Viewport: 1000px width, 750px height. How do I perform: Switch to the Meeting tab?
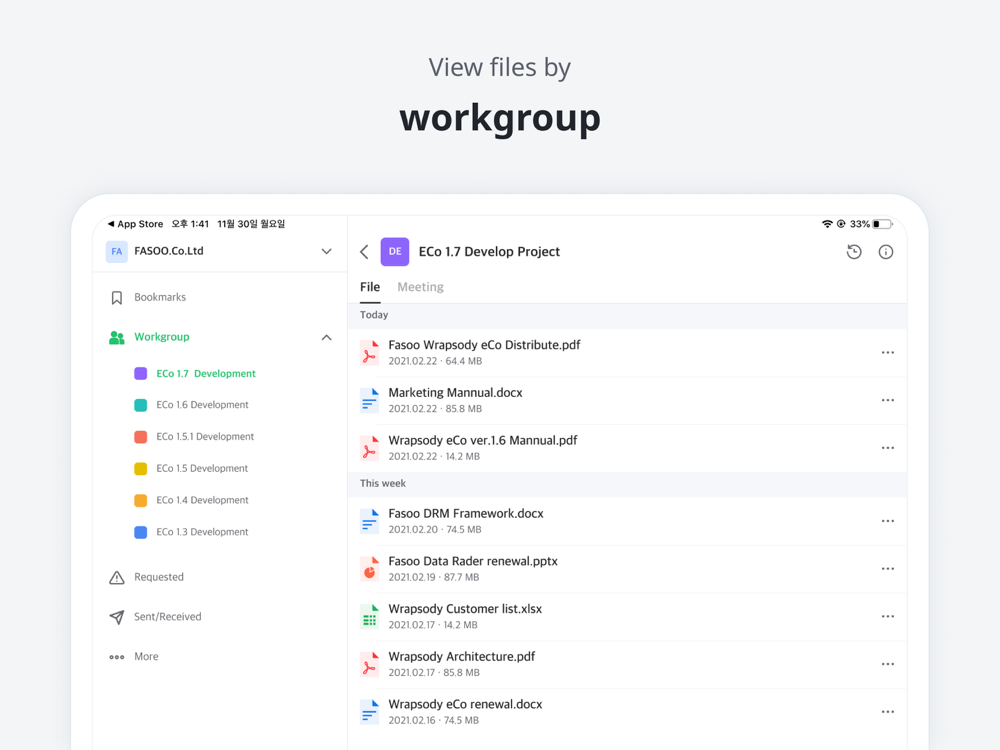click(x=420, y=287)
